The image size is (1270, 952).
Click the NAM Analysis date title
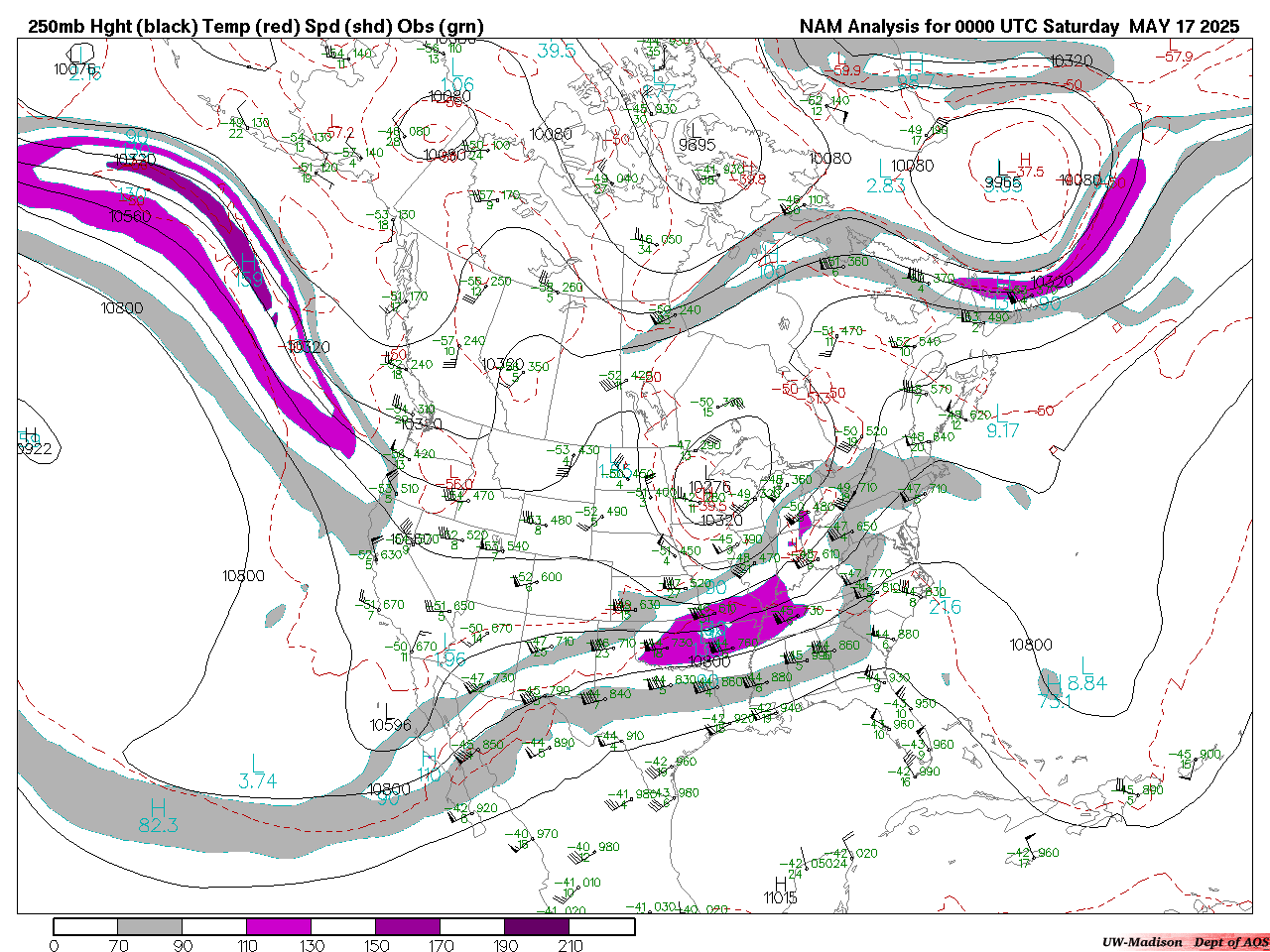pos(1020,27)
